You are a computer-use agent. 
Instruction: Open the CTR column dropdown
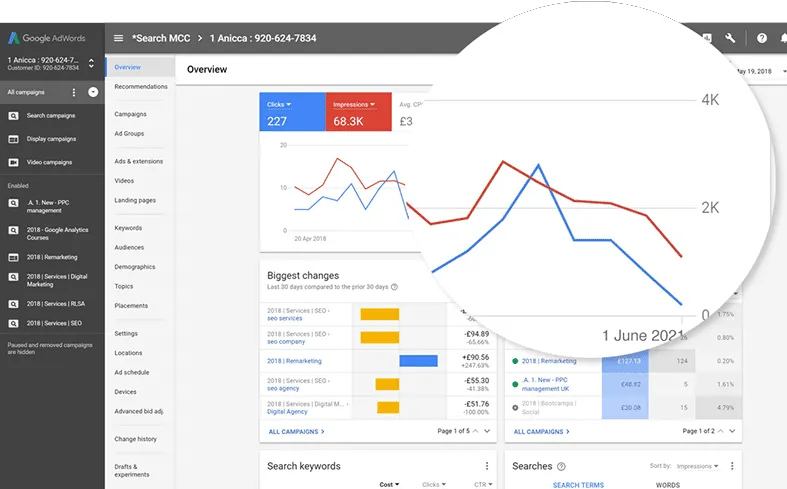(x=483, y=484)
